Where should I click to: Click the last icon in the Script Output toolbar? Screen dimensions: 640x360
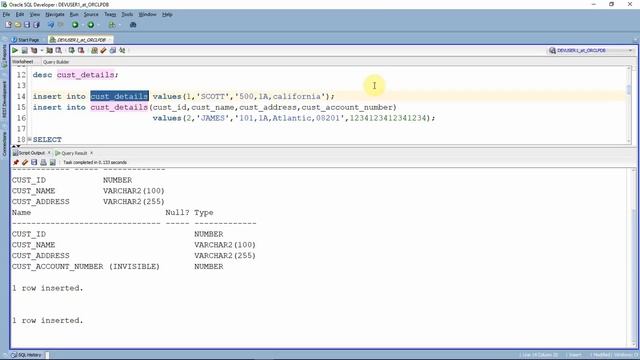(x=53, y=162)
